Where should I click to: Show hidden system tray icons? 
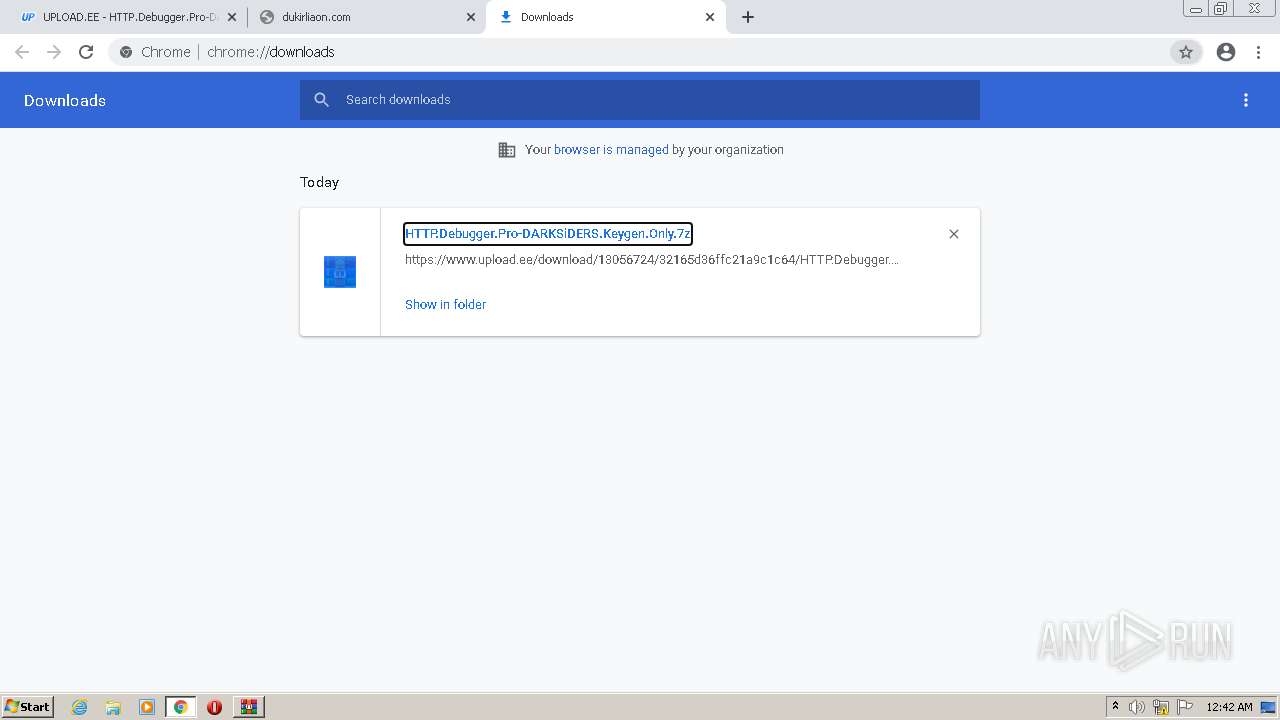(1115, 707)
